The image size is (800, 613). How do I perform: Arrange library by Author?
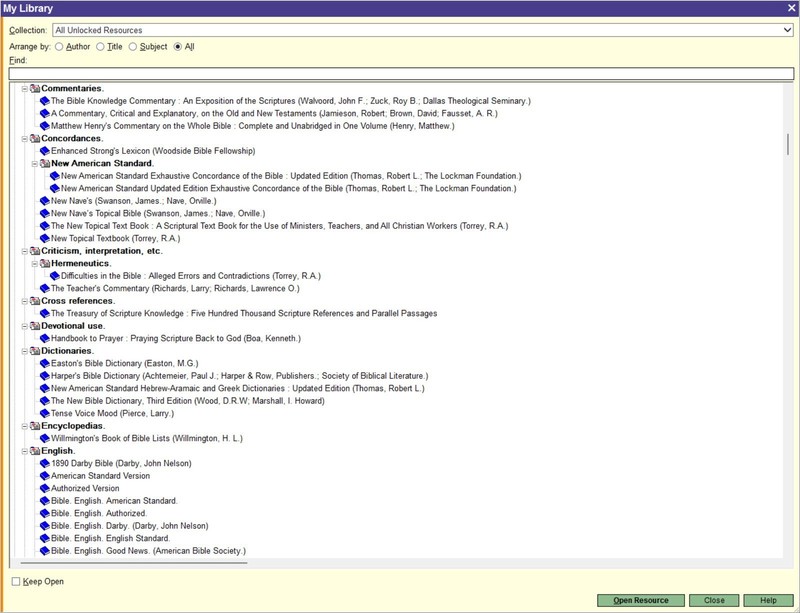59,46
